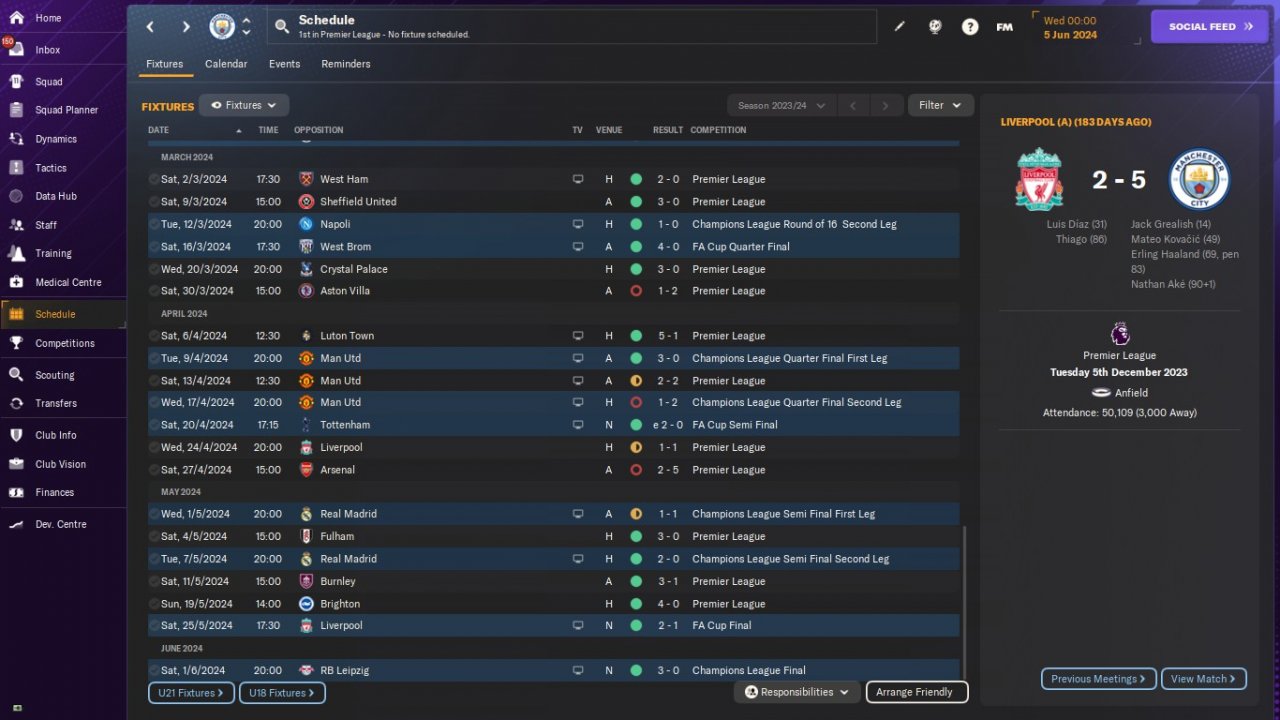Tick the circle next to Sat, 1/6/2024
The image size is (1280, 720).
[154, 670]
